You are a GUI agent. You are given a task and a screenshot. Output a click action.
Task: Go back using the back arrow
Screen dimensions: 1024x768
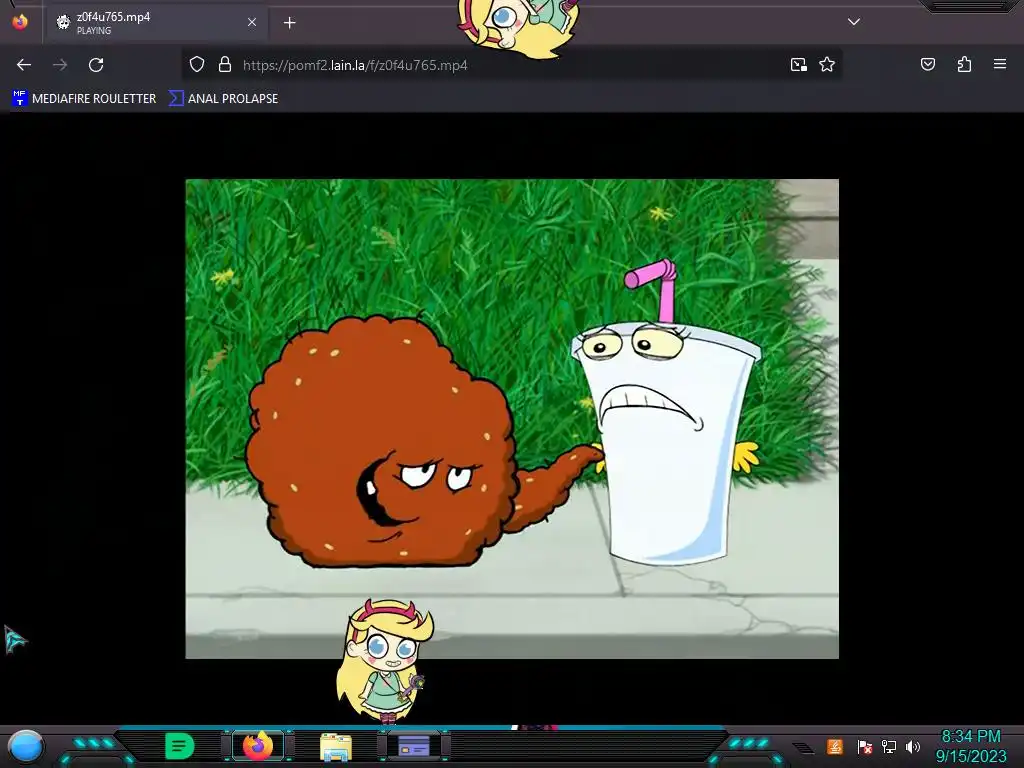(24, 65)
